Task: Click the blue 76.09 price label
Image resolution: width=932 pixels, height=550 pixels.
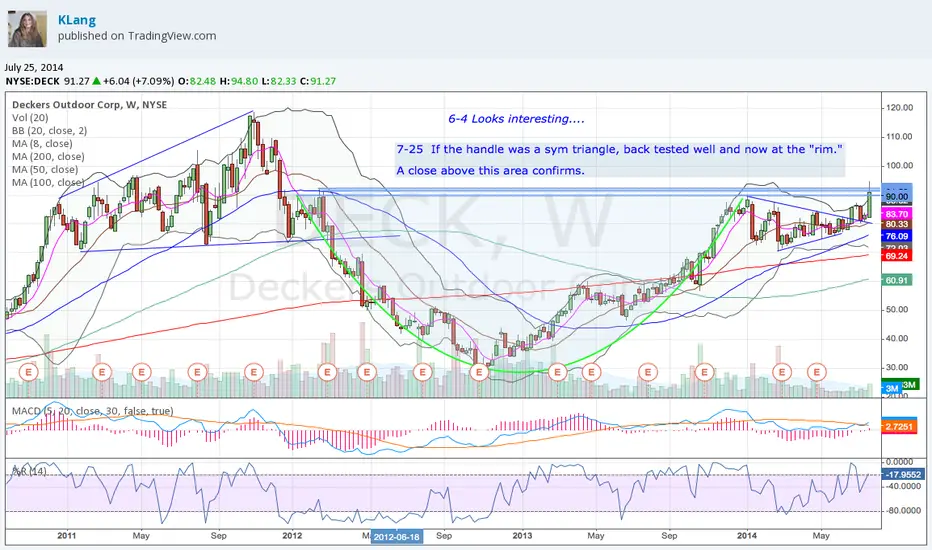Action: point(896,236)
